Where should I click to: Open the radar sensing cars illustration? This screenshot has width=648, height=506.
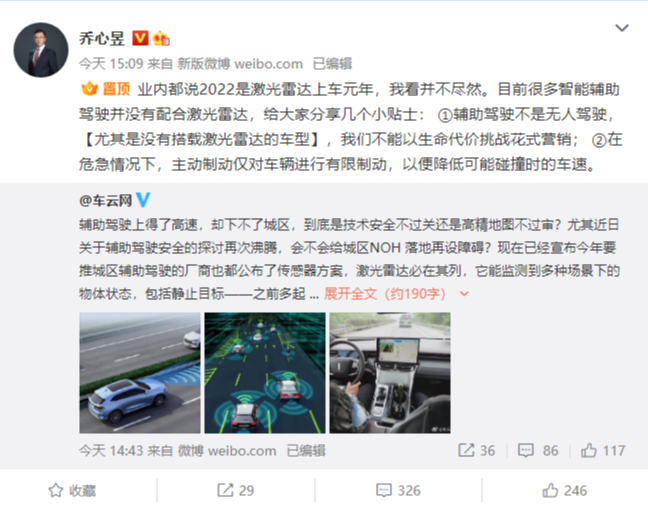[x=265, y=373]
